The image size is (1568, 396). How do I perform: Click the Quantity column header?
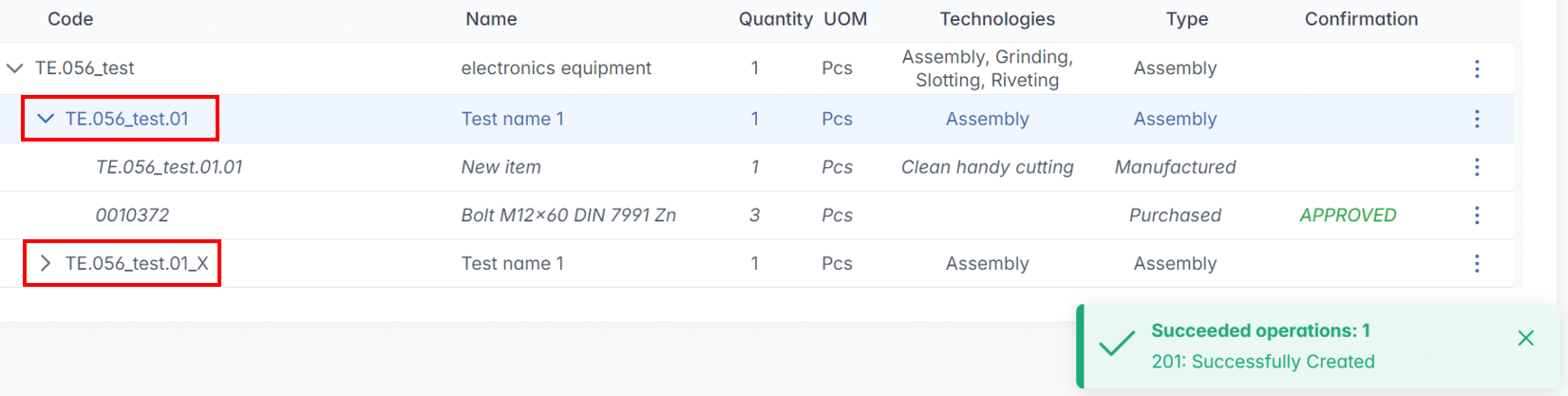(x=775, y=19)
